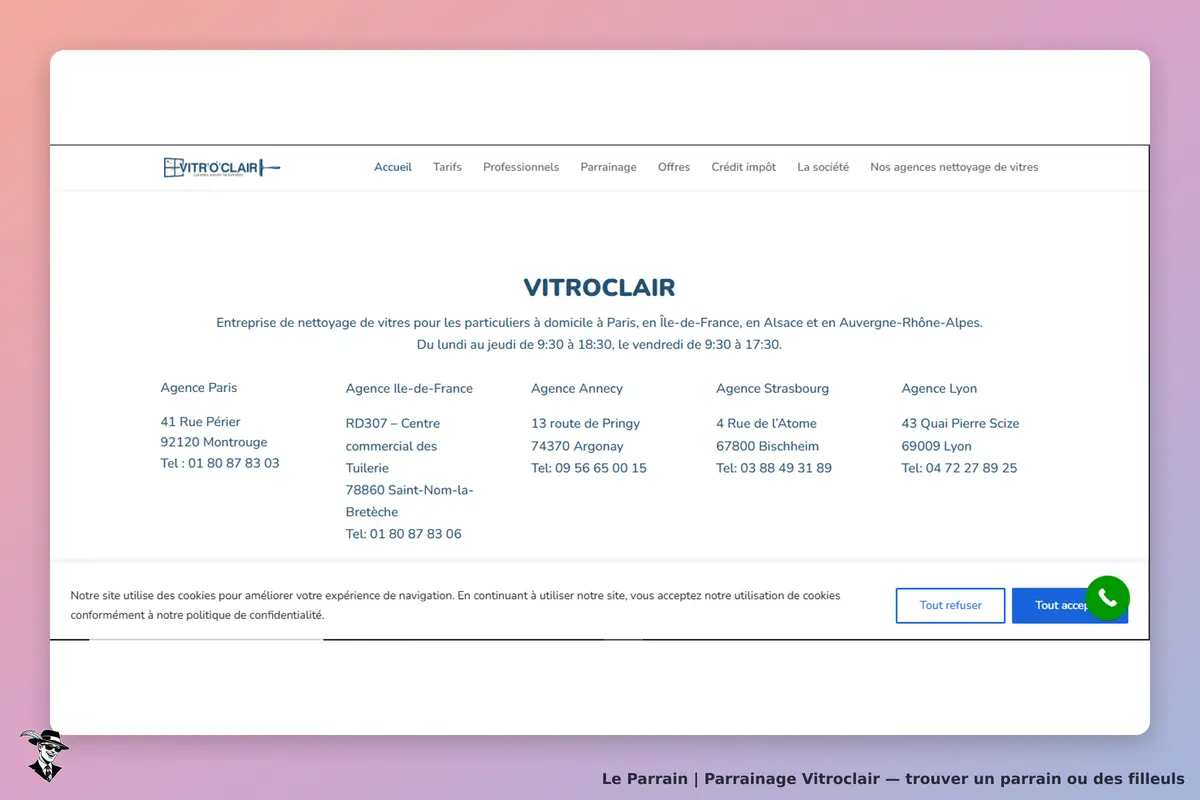This screenshot has height=800, width=1200.
Task: Click the Agence Lyon heading
Action: [939, 389]
